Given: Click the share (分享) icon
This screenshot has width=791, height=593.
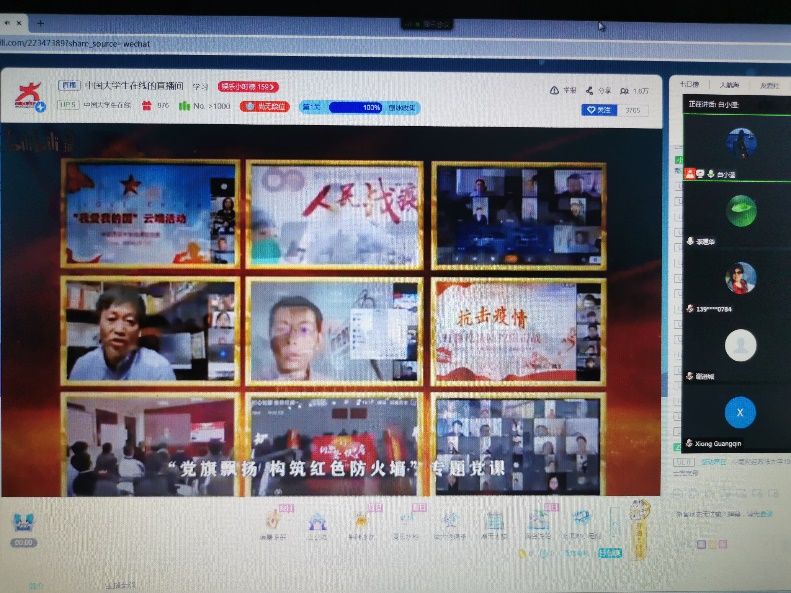Looking at the screenshot, I should coord(591,90).
